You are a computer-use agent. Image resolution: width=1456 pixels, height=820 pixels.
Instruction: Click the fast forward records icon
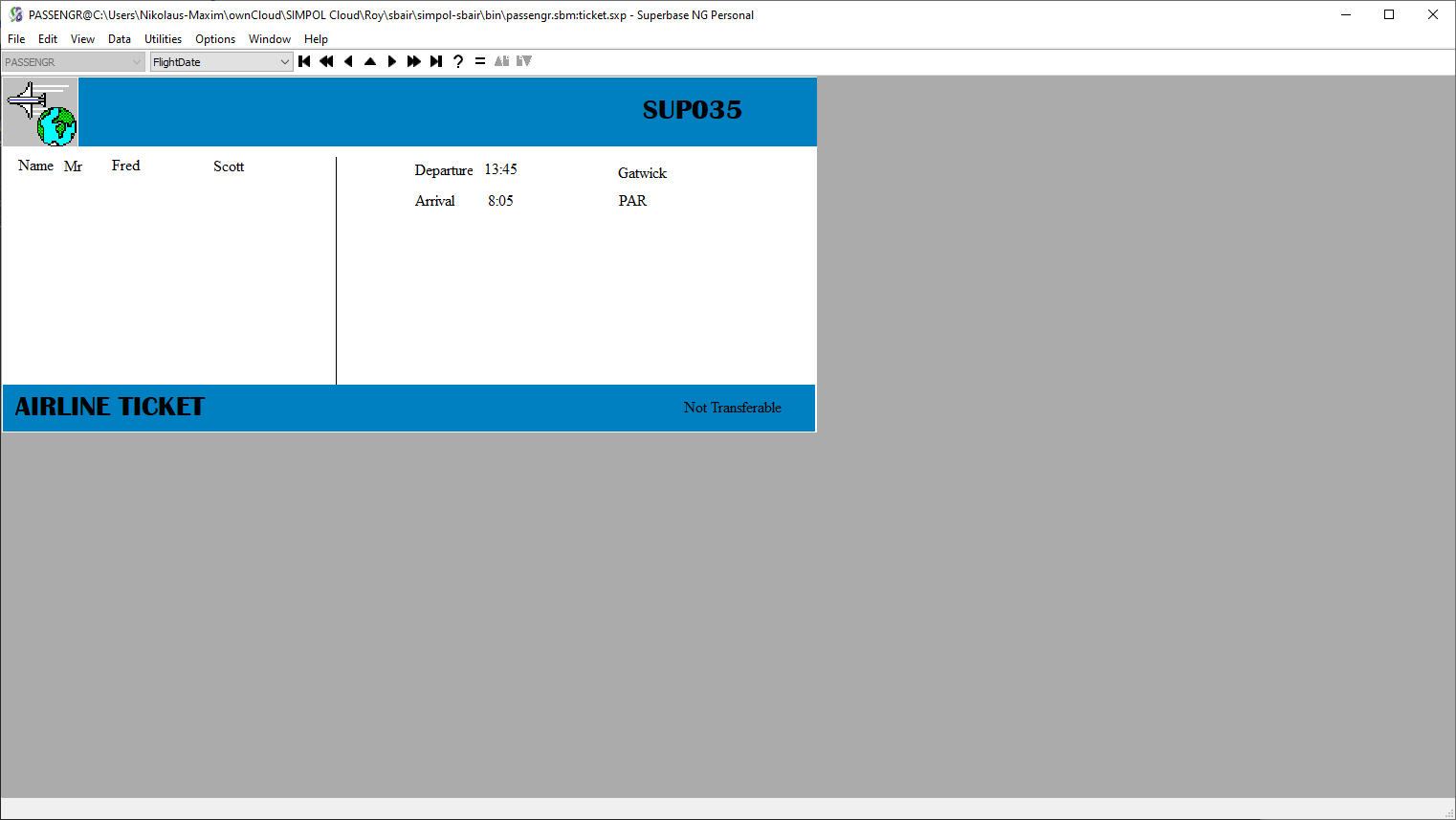414,60
